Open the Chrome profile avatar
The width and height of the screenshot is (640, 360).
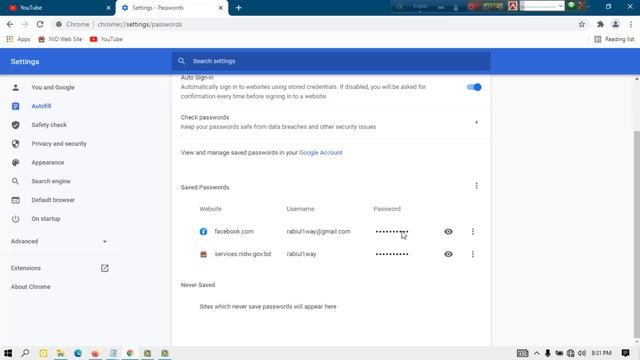point(615,24)
